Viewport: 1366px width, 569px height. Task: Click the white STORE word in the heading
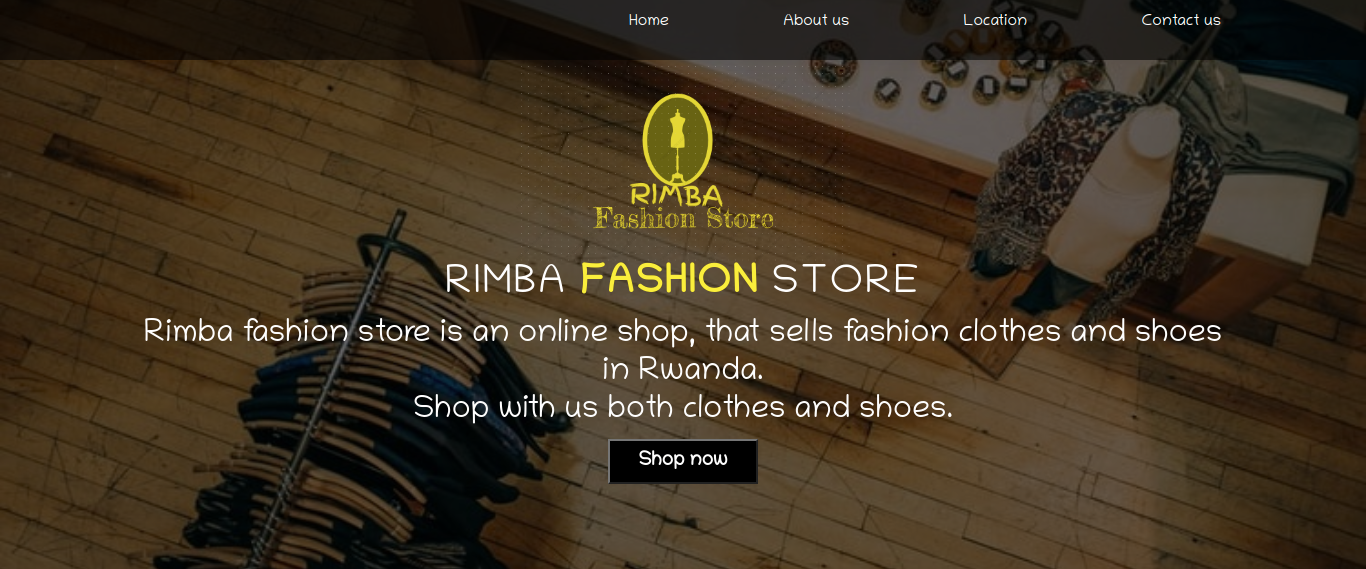(x=845, y=278)
